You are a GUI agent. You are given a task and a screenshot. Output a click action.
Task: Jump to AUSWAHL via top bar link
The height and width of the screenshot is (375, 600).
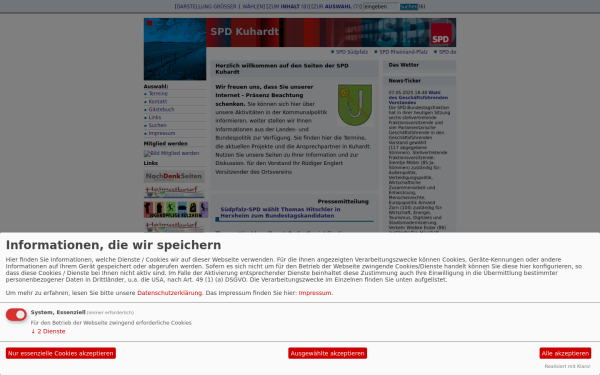click(x=336, y=7)
